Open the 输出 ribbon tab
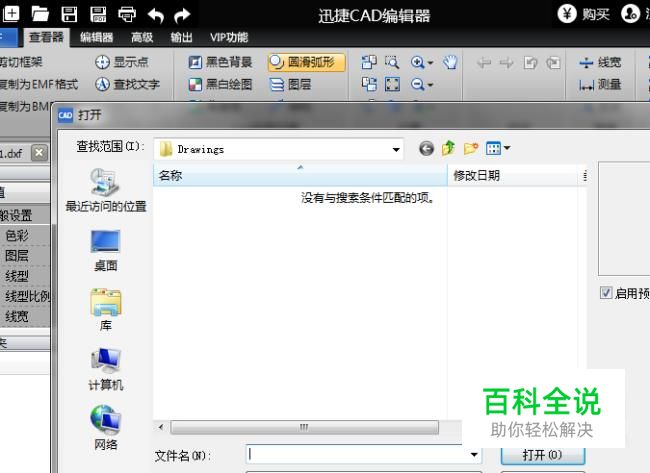 point(182,37)
